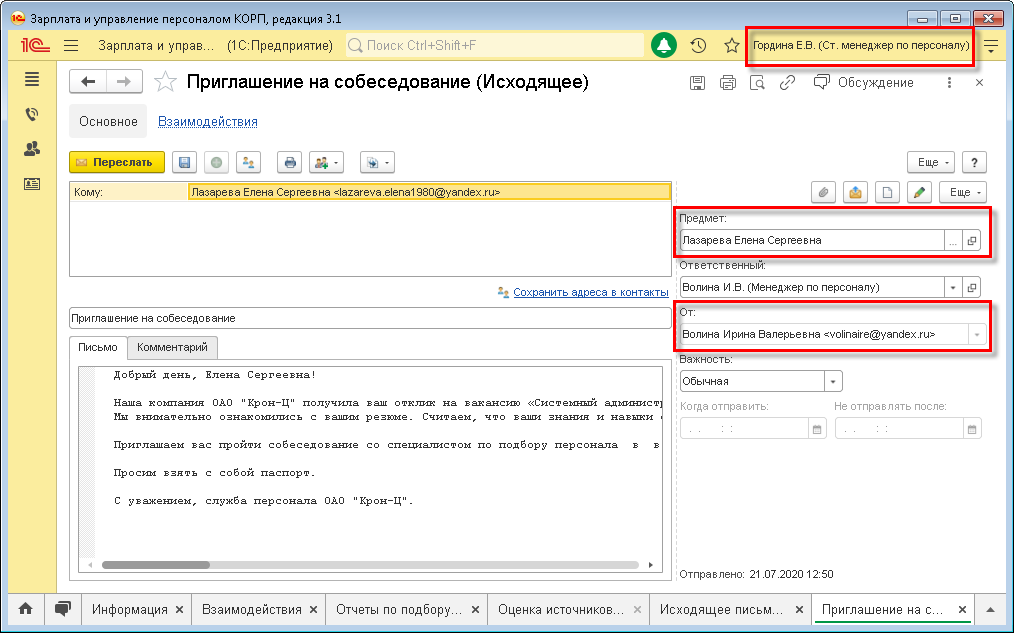Click the people icon in the left sidebar

(x=32, y=149)
